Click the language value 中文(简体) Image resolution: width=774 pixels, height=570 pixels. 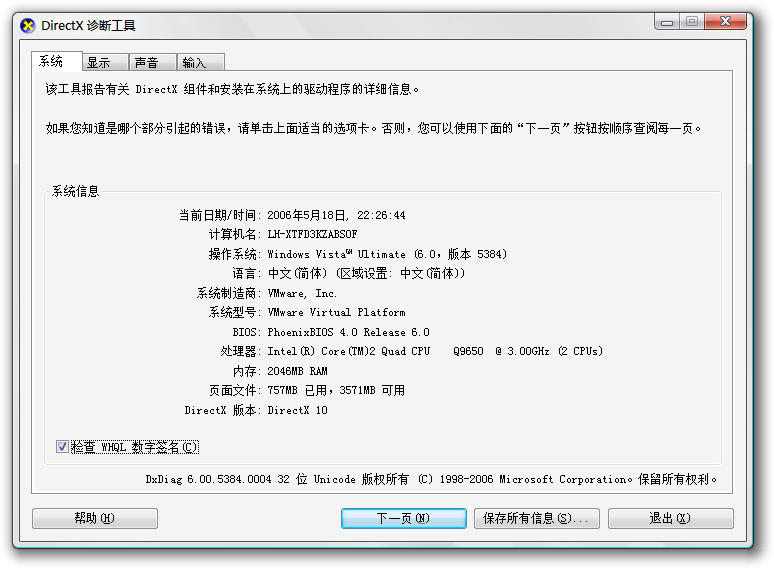(366, 273)
